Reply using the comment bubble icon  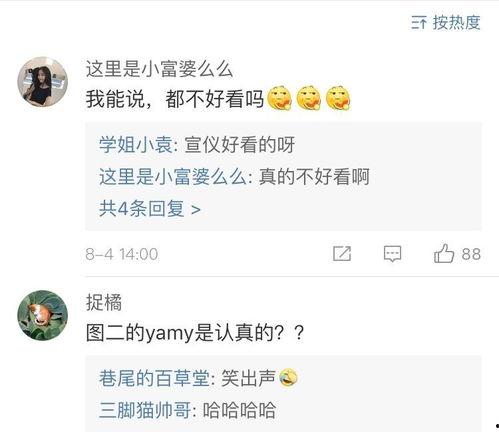(x=392, y=254)
